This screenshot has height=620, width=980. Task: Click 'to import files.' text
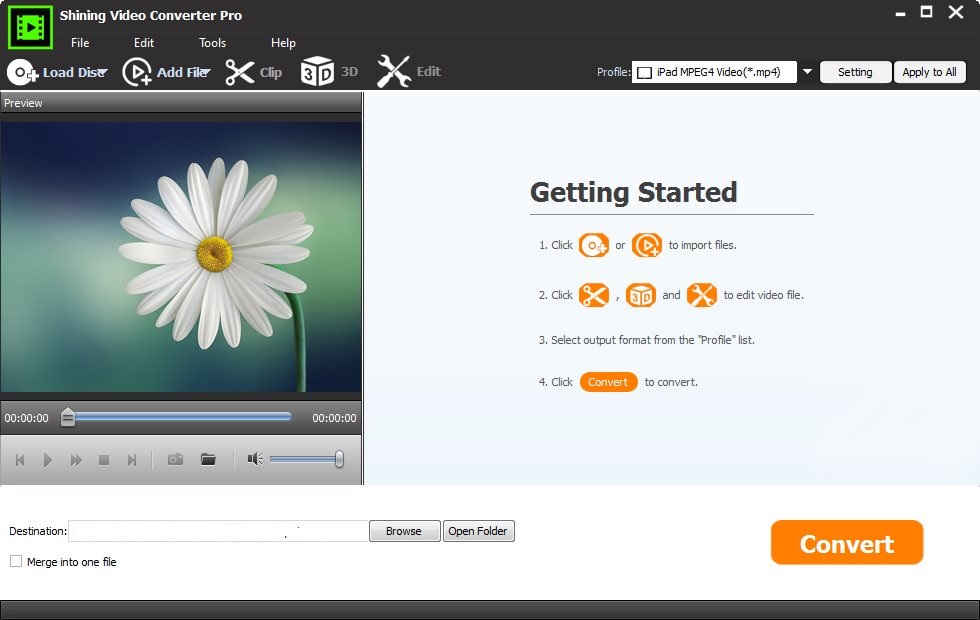pos(702,245)
